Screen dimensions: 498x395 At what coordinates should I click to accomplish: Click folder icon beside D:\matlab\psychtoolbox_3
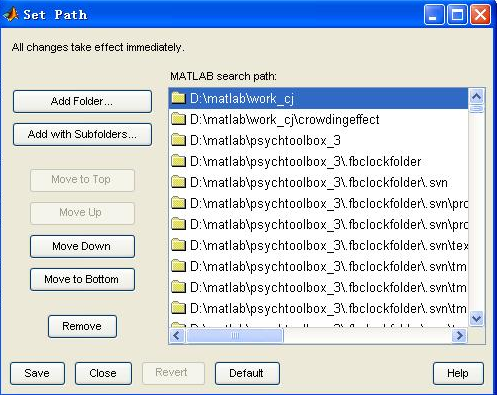point(178,140)
